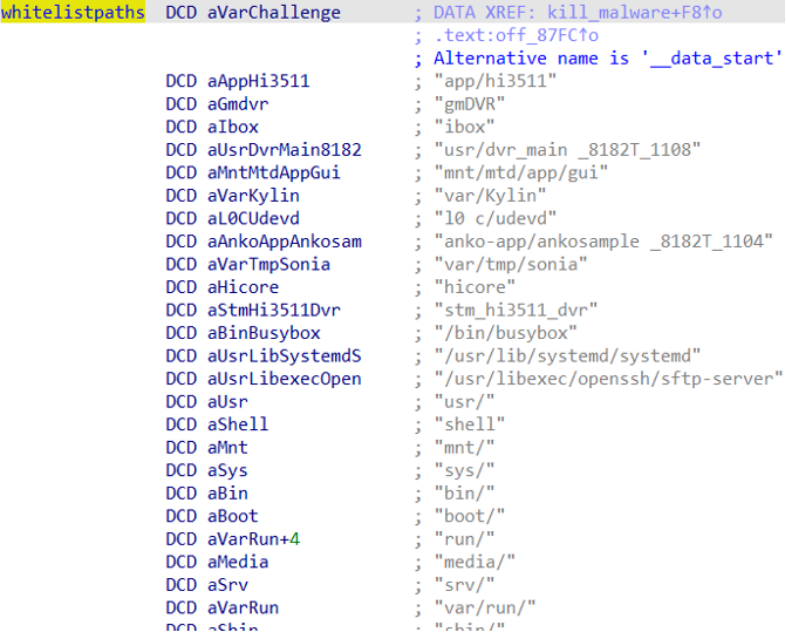This screenshot has height=632, width=786.
Task: Click the "sys/" string comment
Action: (x=464, y=471)
